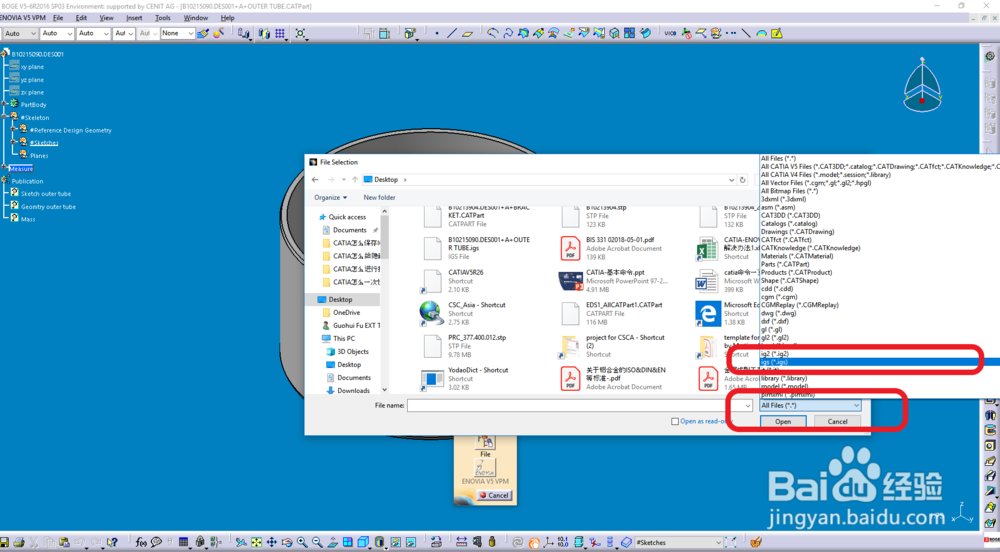Click the Fit All In icon
This screenshot has height=552, width=1000.
click(x=256, y=542)
